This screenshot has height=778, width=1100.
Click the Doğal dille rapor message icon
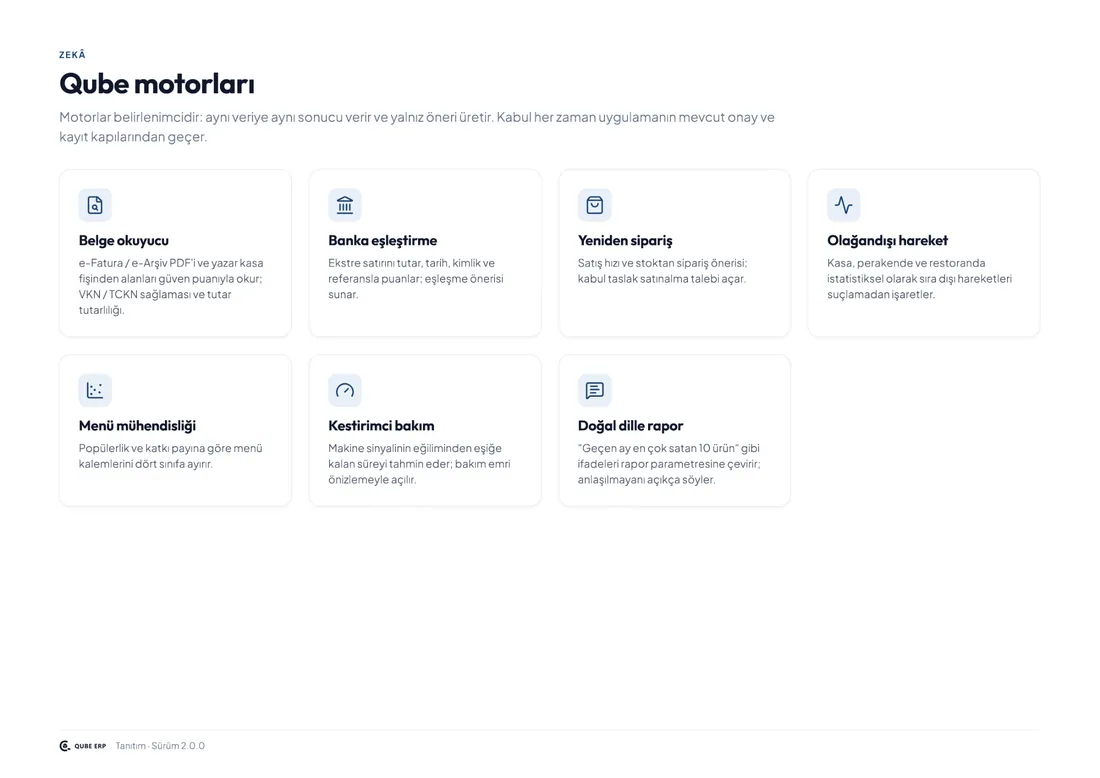594,390
